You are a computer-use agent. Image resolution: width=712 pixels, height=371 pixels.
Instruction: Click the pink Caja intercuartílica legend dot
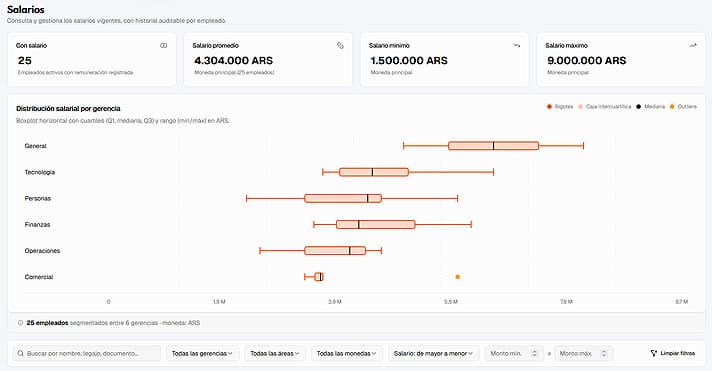pos(580,107)
